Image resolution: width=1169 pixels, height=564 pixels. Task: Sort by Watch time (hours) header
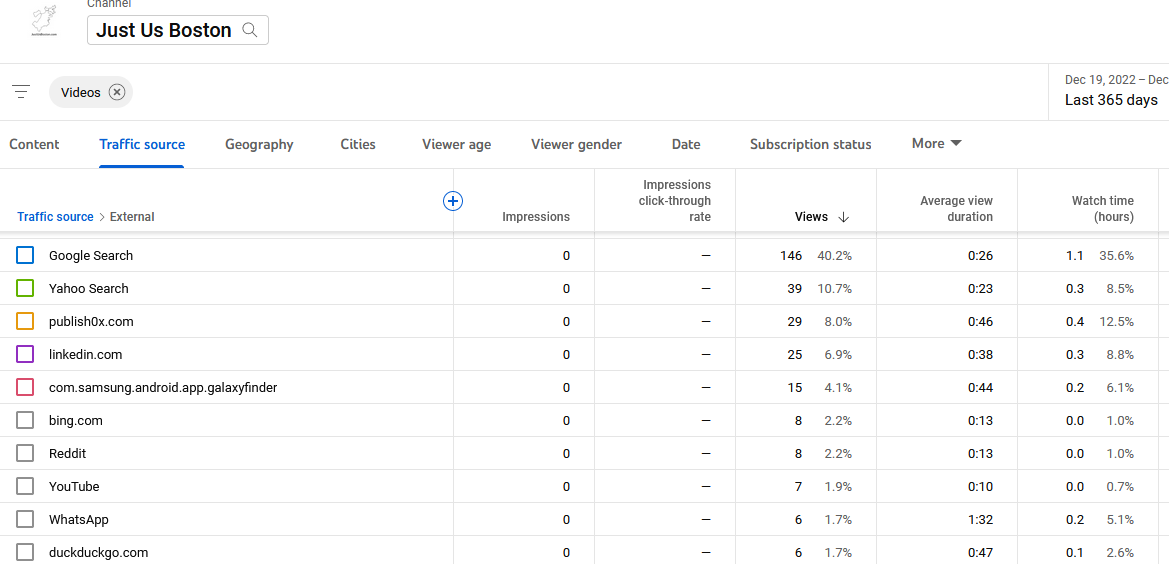(1103, 209)
